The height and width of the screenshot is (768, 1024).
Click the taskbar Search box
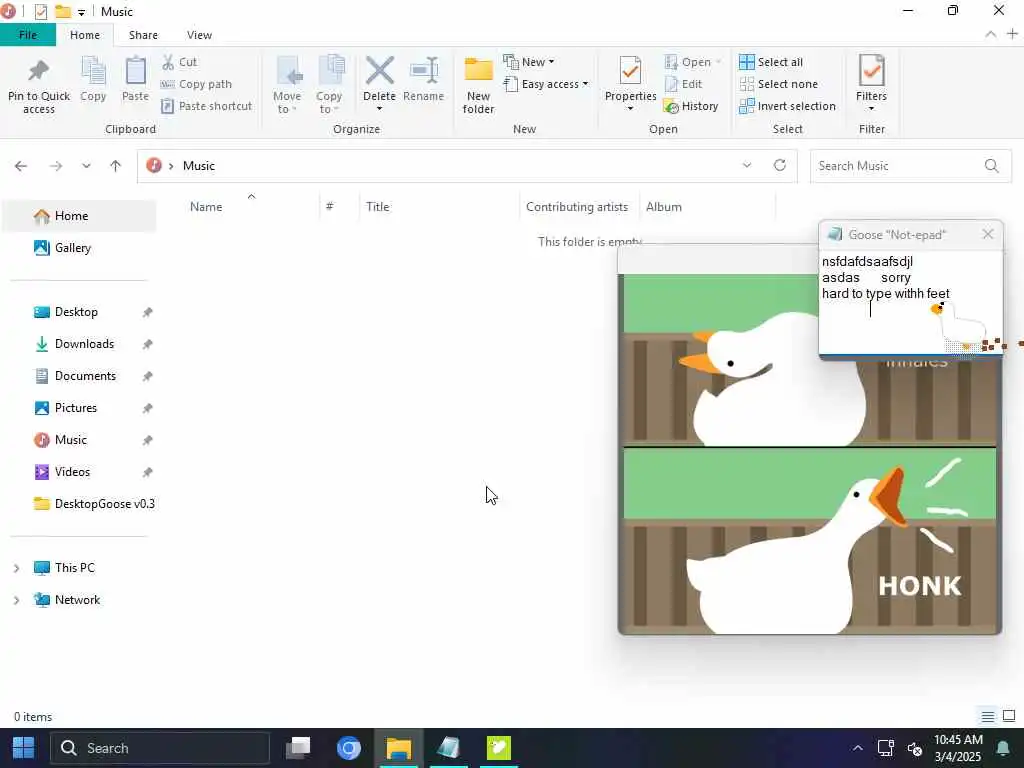point(160,748)
